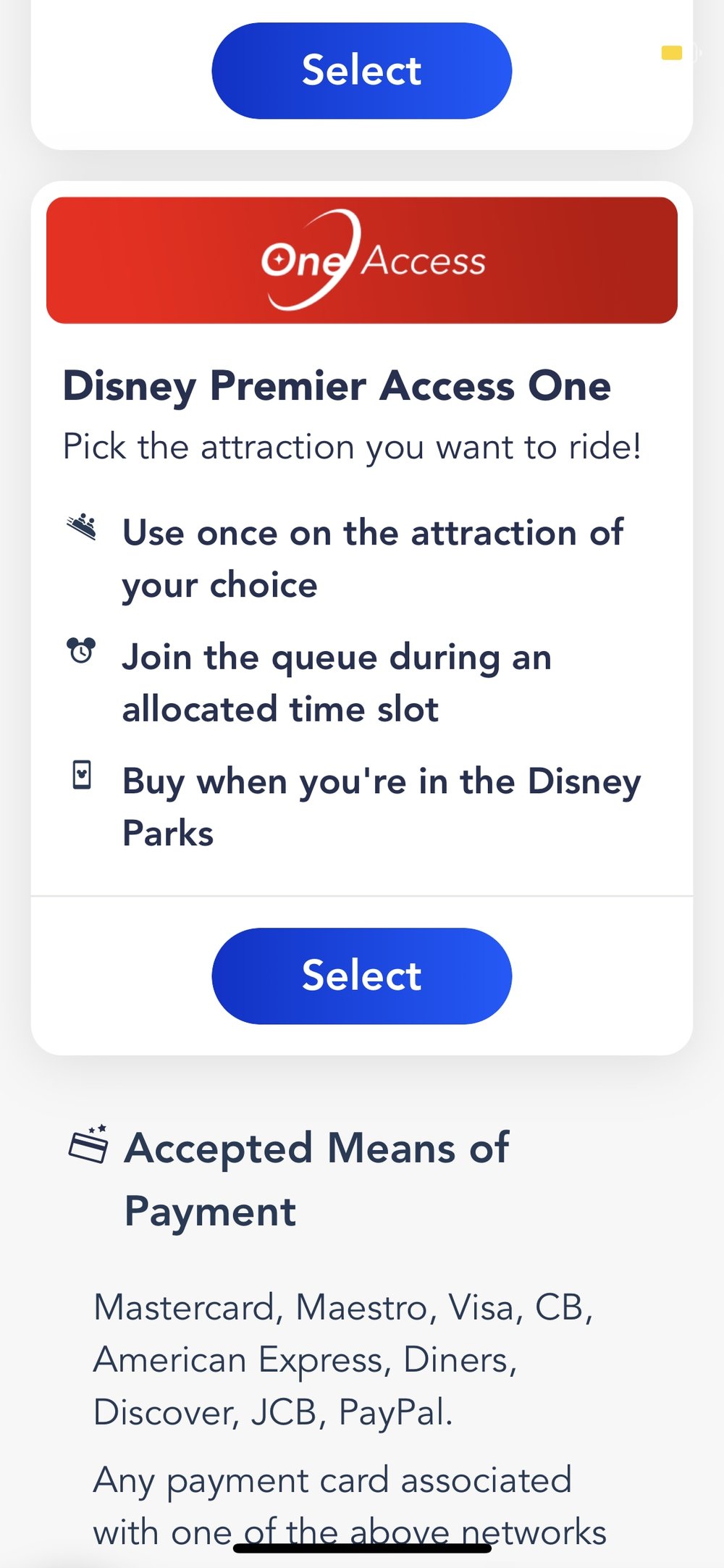Click "Buy when you're in the Disney Parks"
This screenshot has width=724, height=1568.
tap(381, 807)
